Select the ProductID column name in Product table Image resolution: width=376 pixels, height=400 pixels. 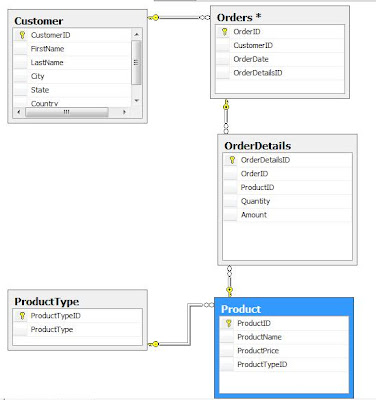[x=254, y=323]
